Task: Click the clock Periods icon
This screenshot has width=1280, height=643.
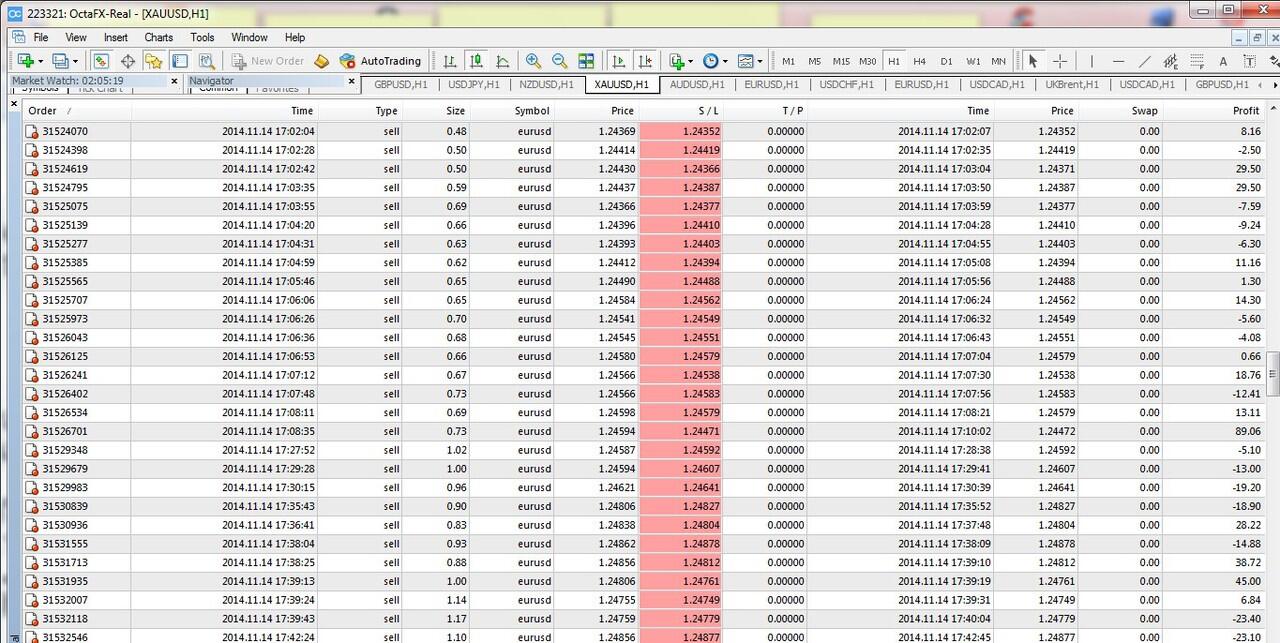Action: point(710,61)
